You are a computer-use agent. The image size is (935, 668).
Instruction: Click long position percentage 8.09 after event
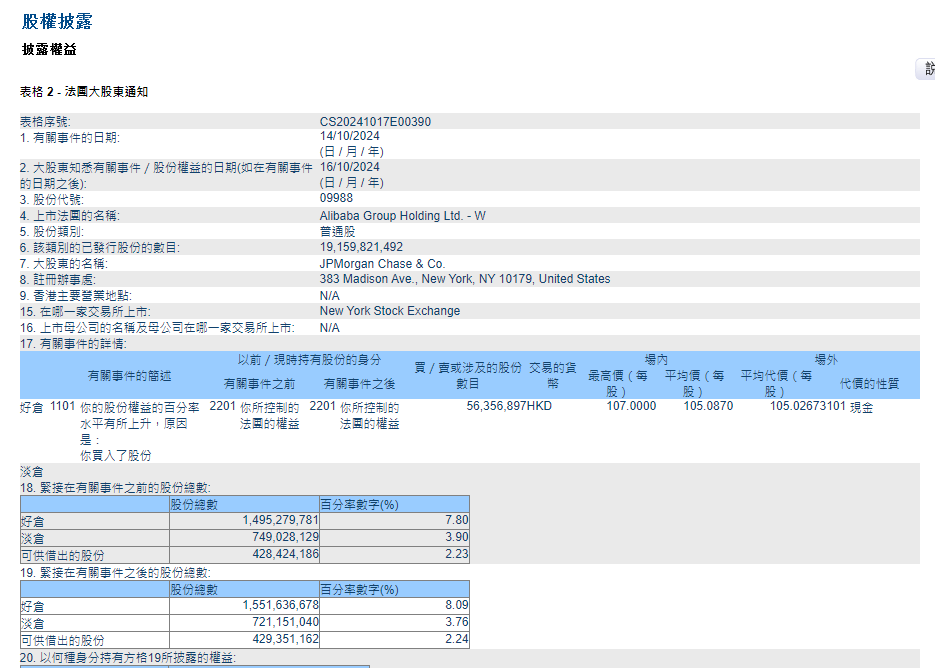457,605
